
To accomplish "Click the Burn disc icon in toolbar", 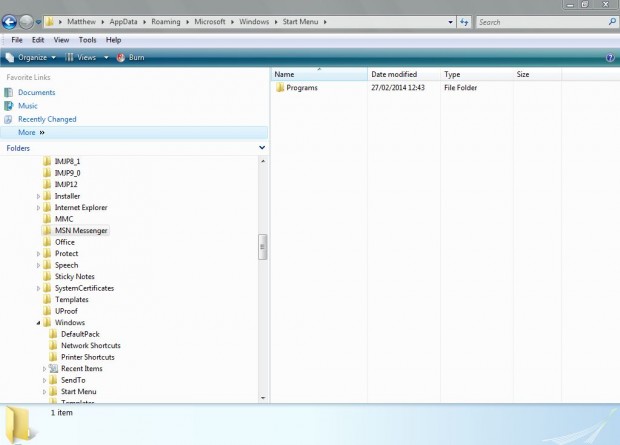I will click(121, 57).
